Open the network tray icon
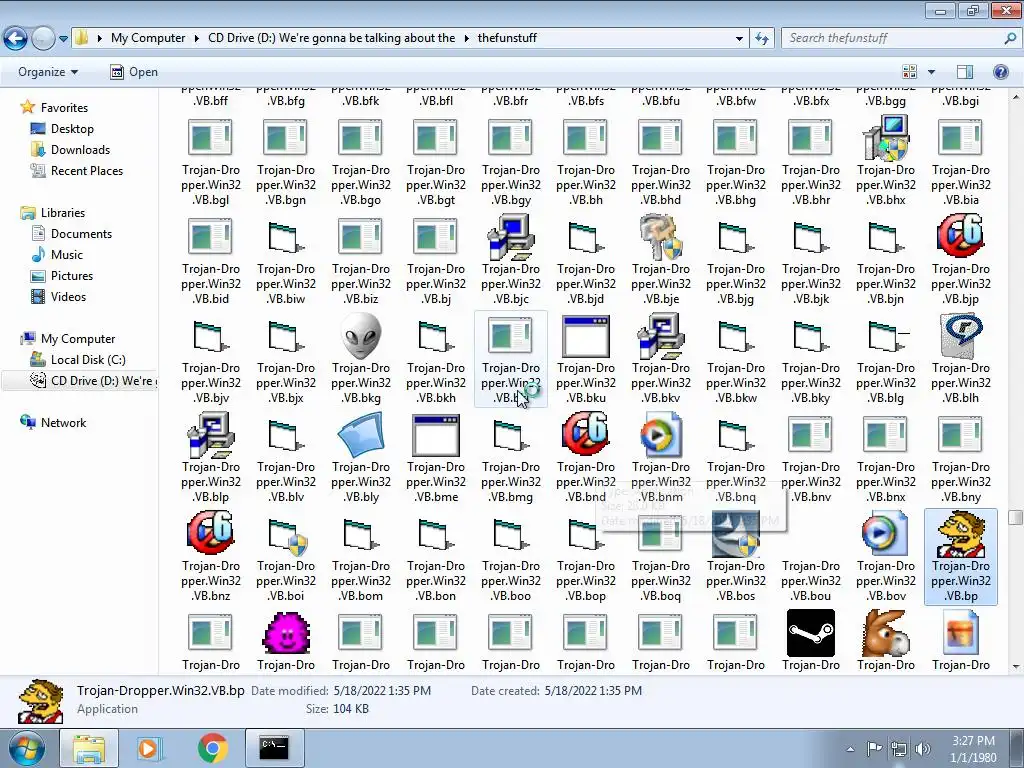 (x=899, y=749)
